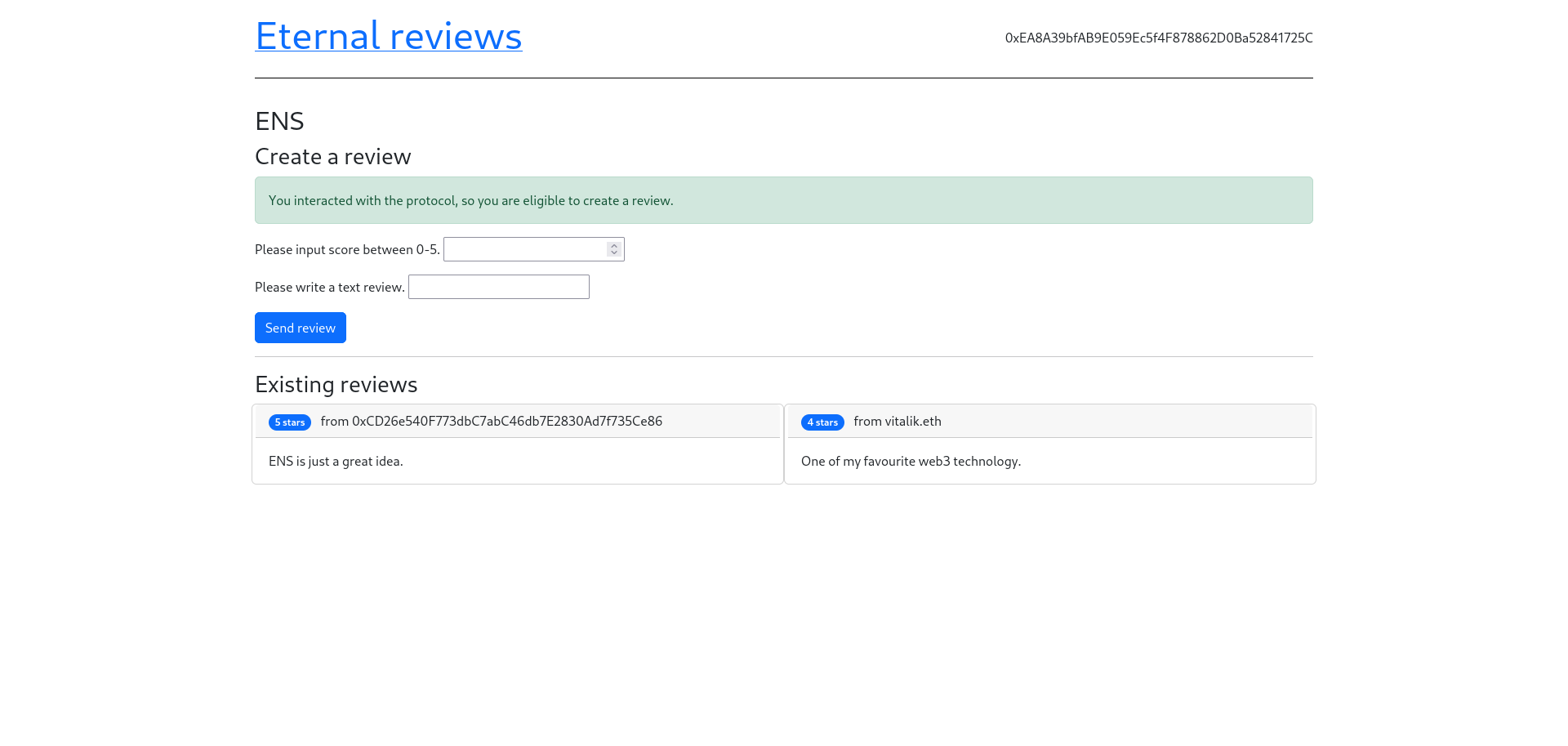1568x746 pixels.
Task: Click the 'Existing reviews' heading
Action: coord(336,384)
